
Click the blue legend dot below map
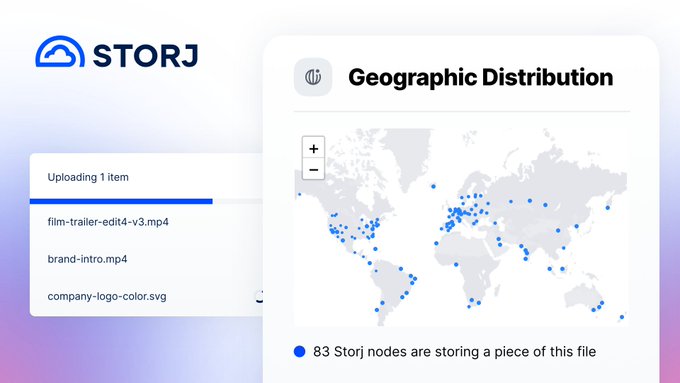point(299,351)
